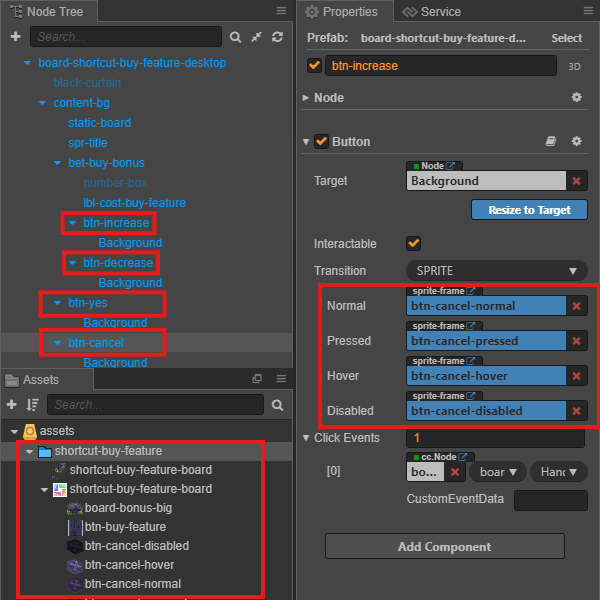This screenshot has width=600, height=600.
Task: Expand the Node properties section
Action: (x=305, y=98)
